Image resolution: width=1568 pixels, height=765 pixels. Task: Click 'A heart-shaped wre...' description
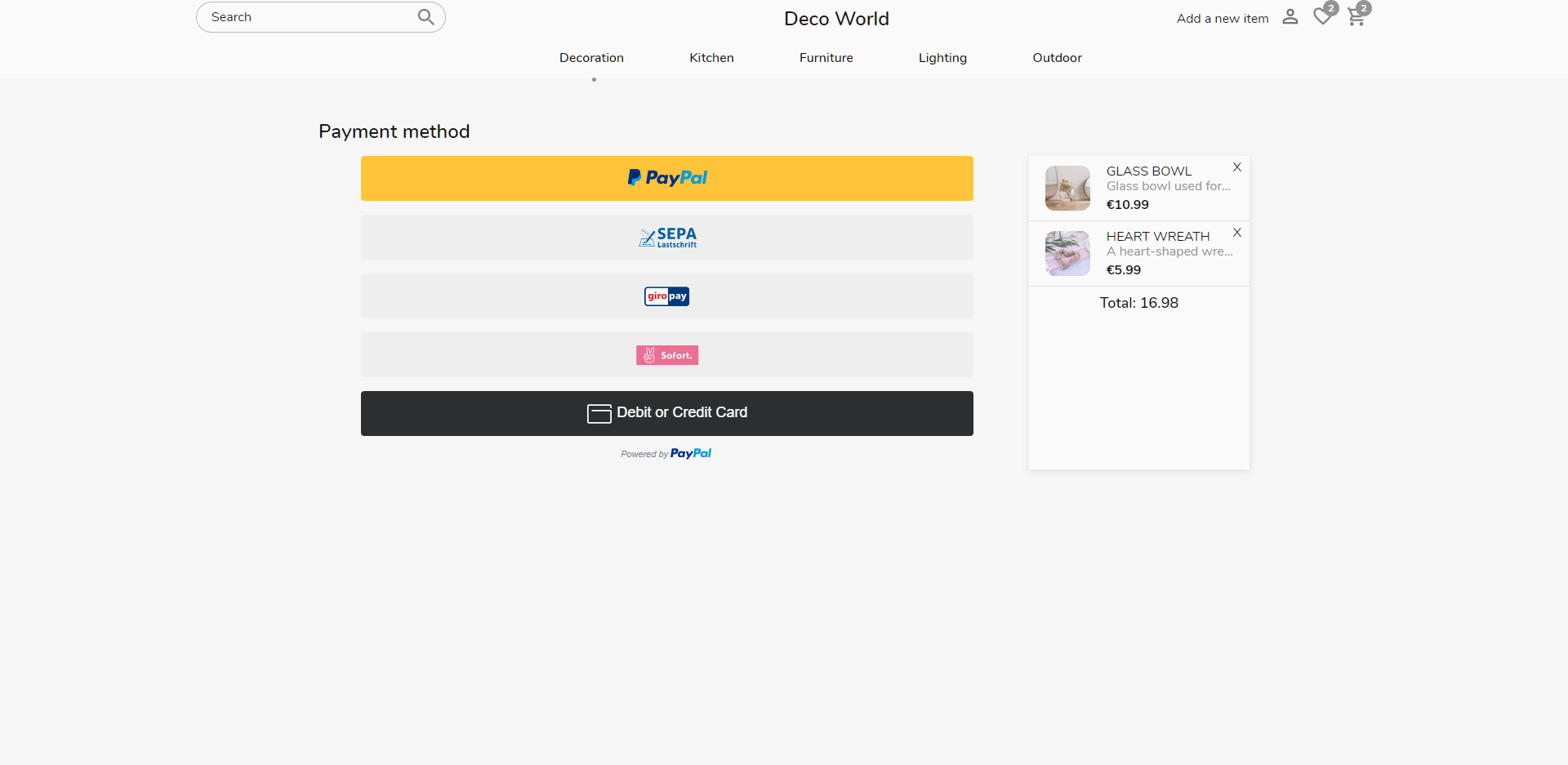1170,251
